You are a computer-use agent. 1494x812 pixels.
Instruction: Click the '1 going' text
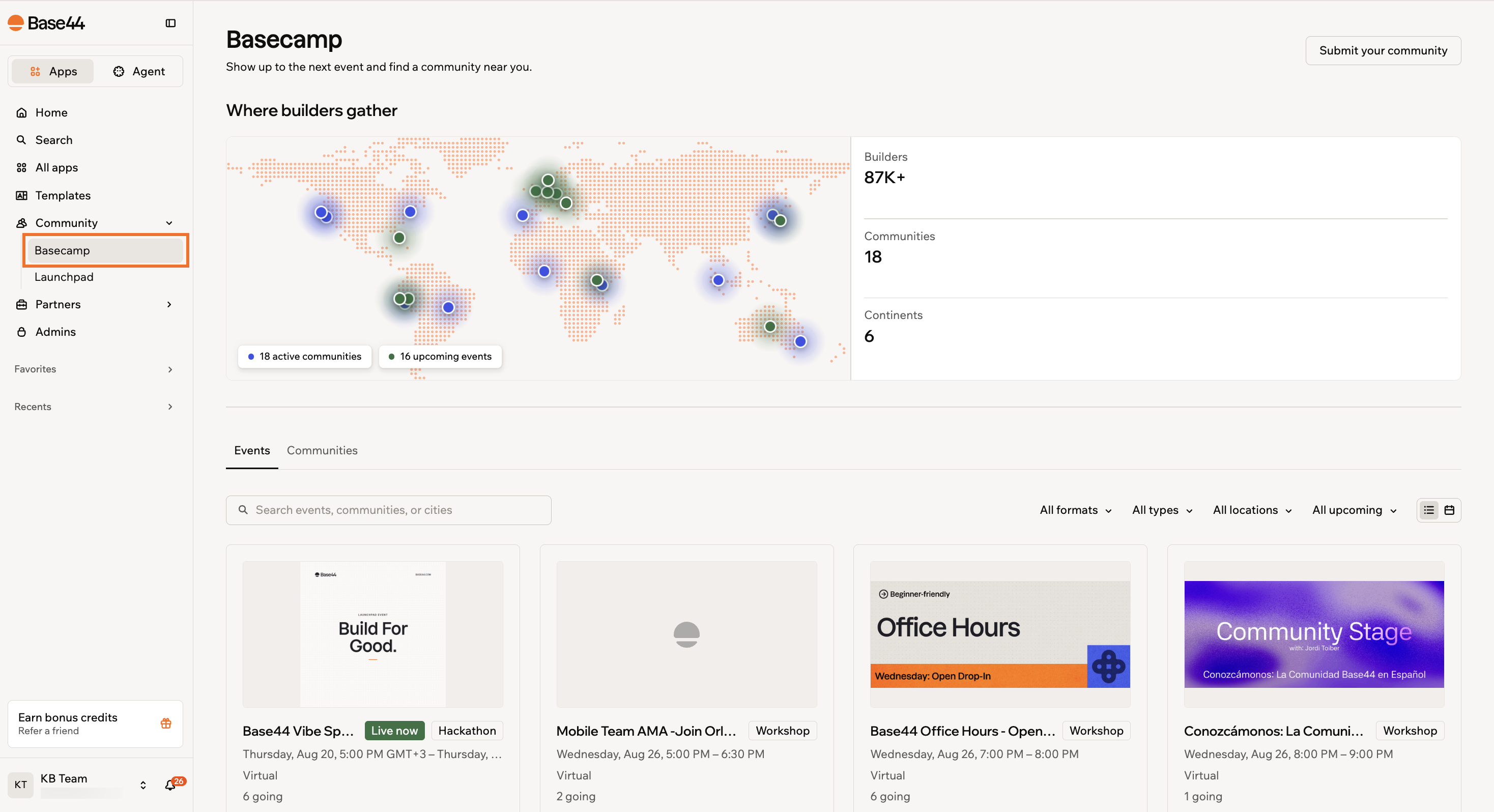pyautogui.click(x=1203, y=796)
